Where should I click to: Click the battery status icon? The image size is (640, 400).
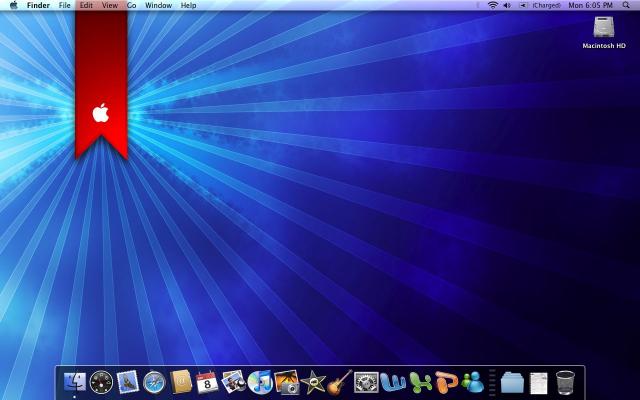[523, 5]
